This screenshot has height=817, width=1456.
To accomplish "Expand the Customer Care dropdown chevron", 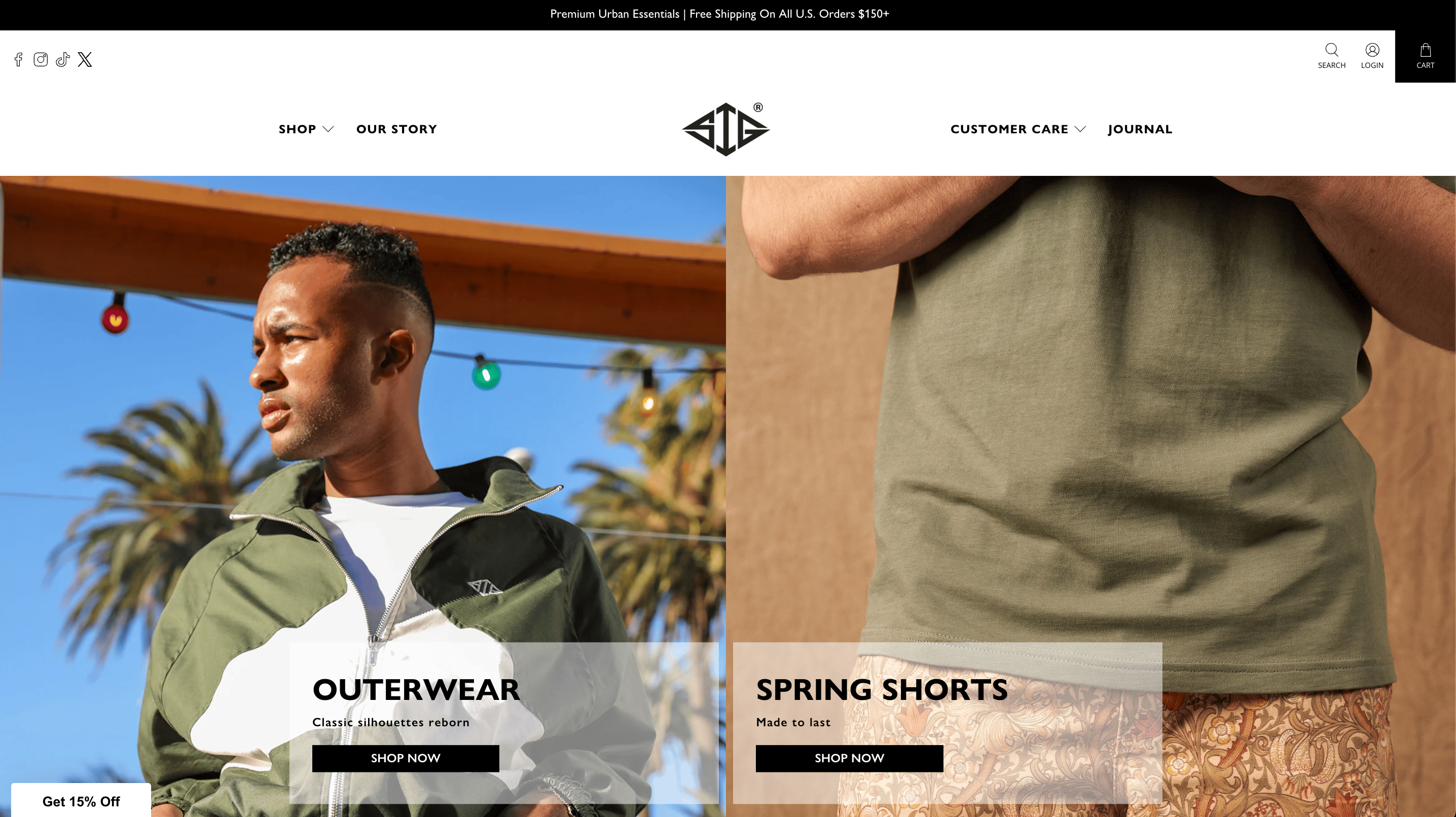I will tap(1080, 129).
